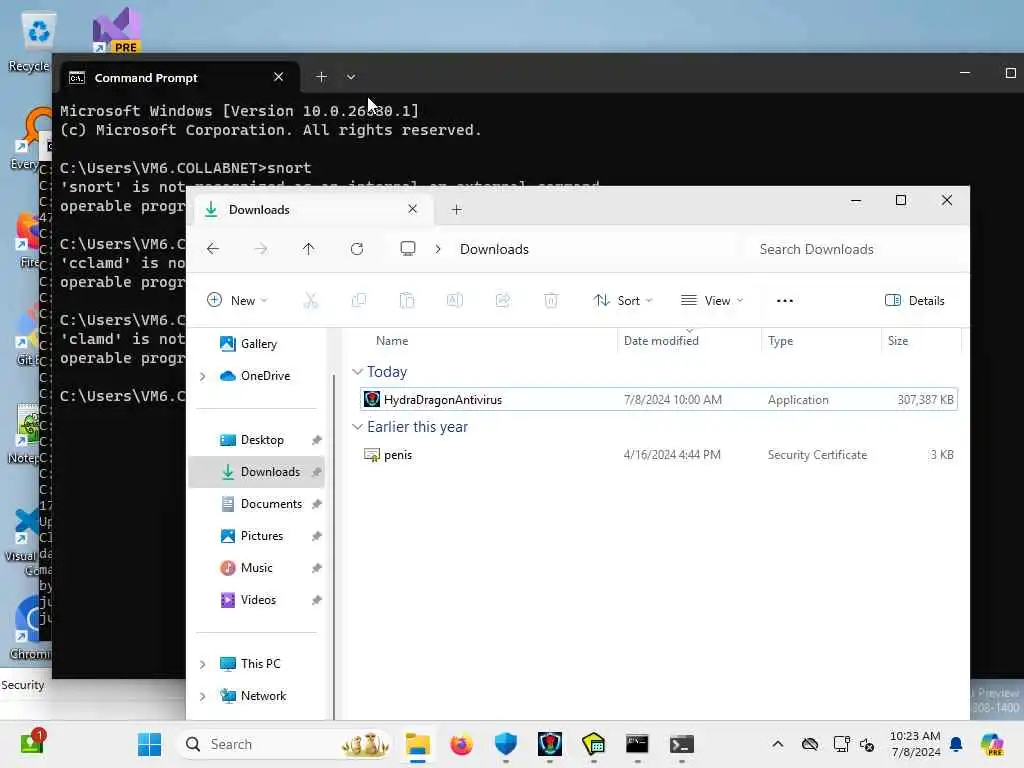Go back with the left arrow in Explorer

click(213, 249)
